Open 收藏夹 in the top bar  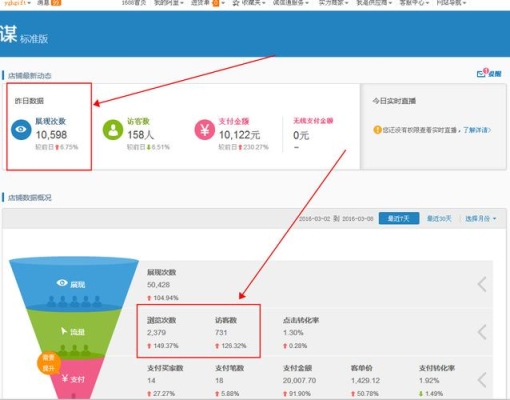click(x=252, y=3)
